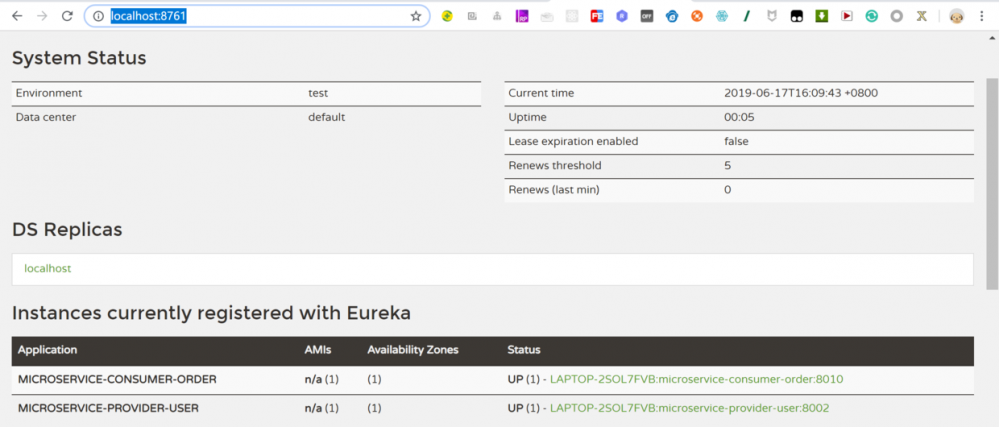999x427 pixels.
Task: Reload the Eureka dashboard page
Action: [67, 16]
